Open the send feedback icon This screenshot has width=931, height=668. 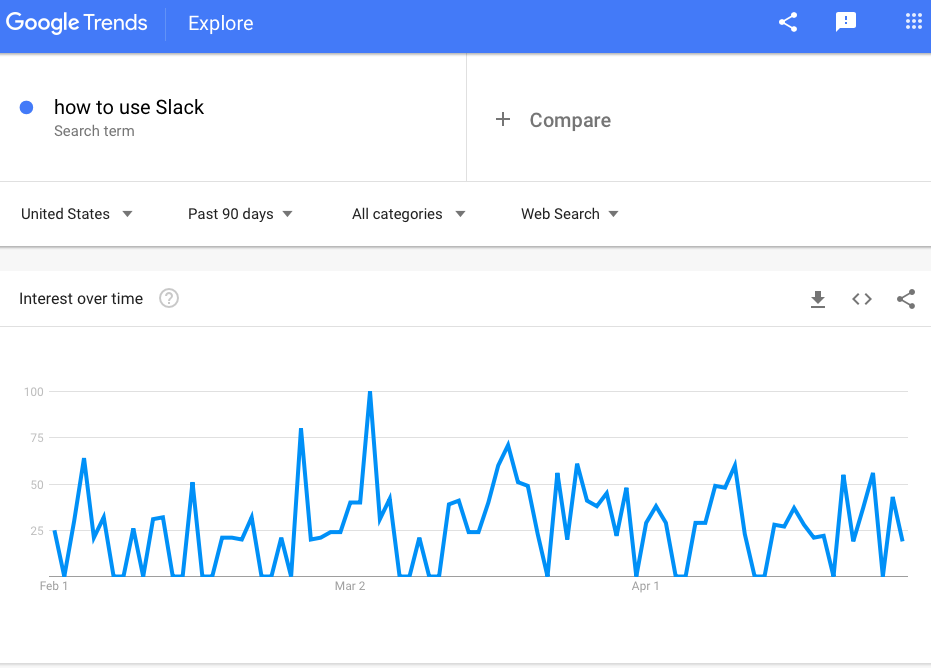pos(846,23)
